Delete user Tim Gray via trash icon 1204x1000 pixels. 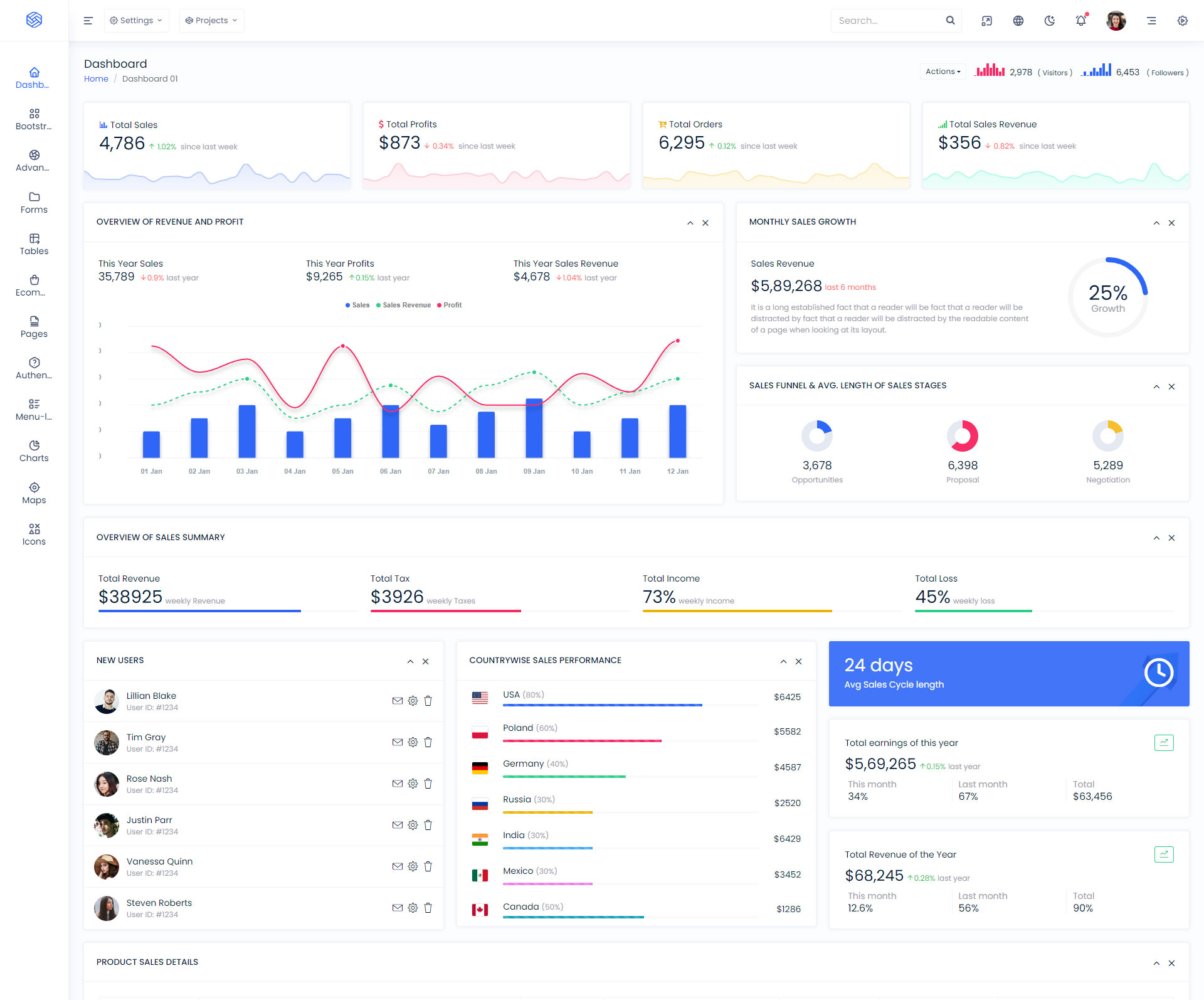click(428, 742)
